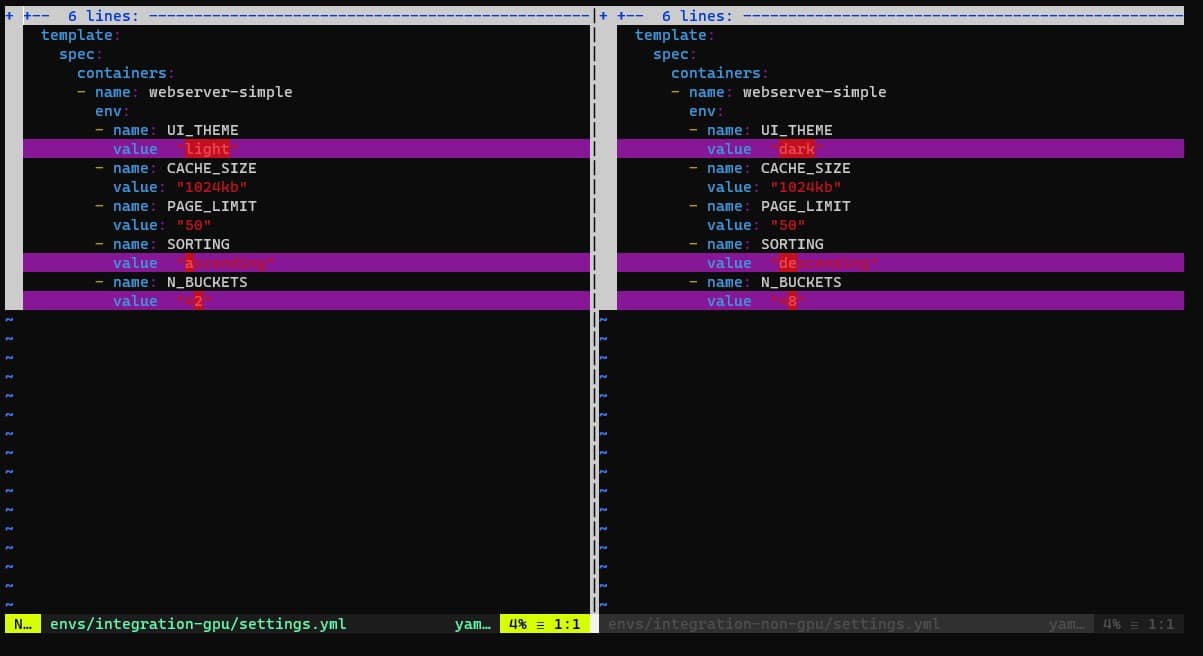Click CACHE_SIZE name in right pane
1203x656 pixels.
coord(806,168)
